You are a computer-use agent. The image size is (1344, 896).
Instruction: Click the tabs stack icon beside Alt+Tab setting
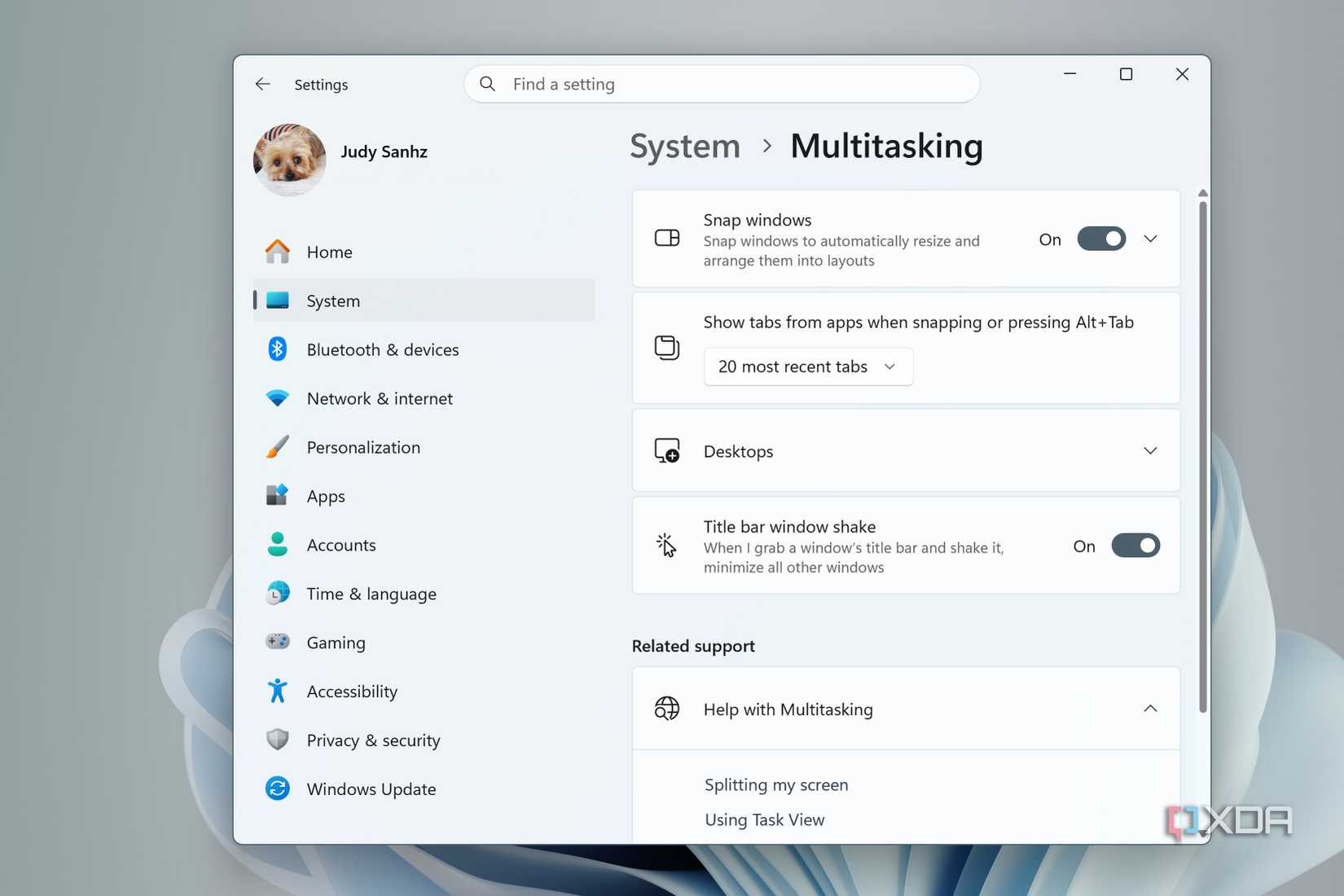click(x=667, y=348)
